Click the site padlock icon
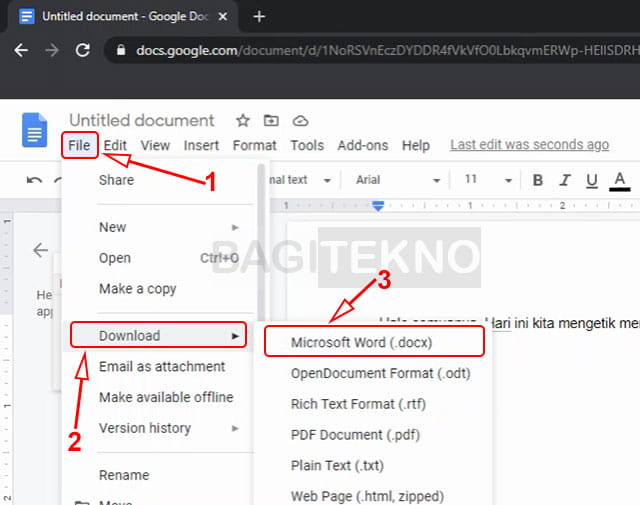The height and width of the screenshot is (505, 640). (121, 50)
